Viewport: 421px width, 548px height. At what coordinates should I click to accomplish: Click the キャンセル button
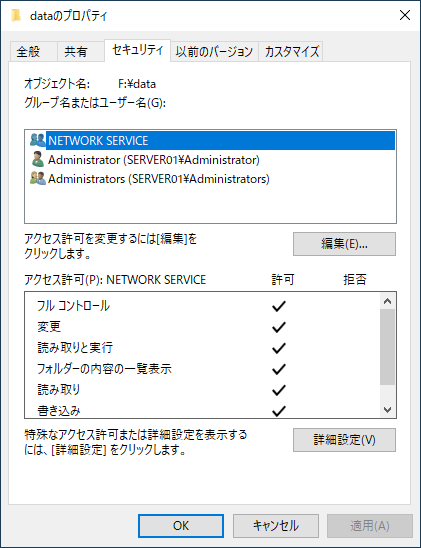click(276, 526)
